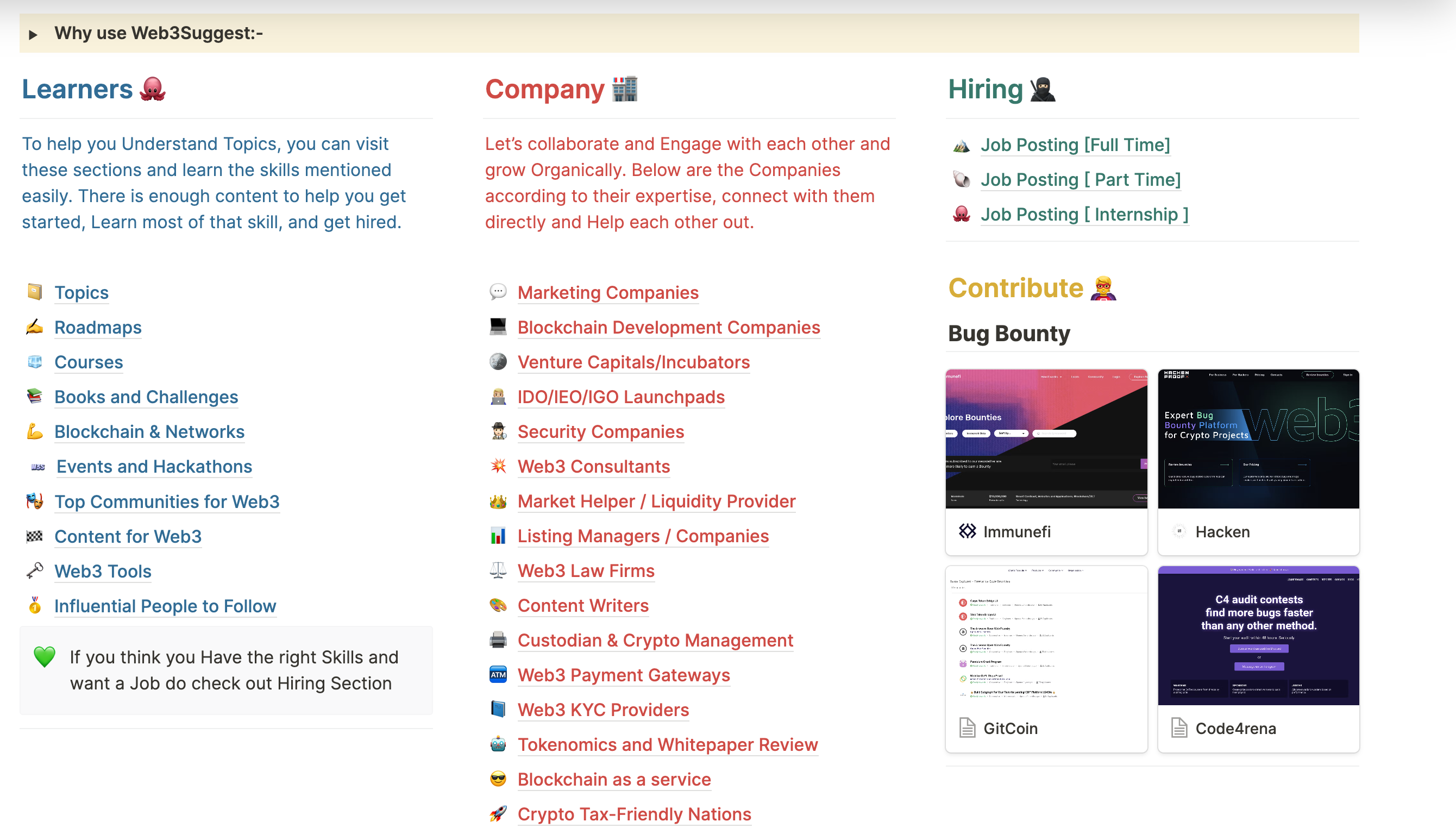Open Crypto Tax-Friendly Nations link
The width and height of the screenshot is (1456, 828).
coord(635,814)
